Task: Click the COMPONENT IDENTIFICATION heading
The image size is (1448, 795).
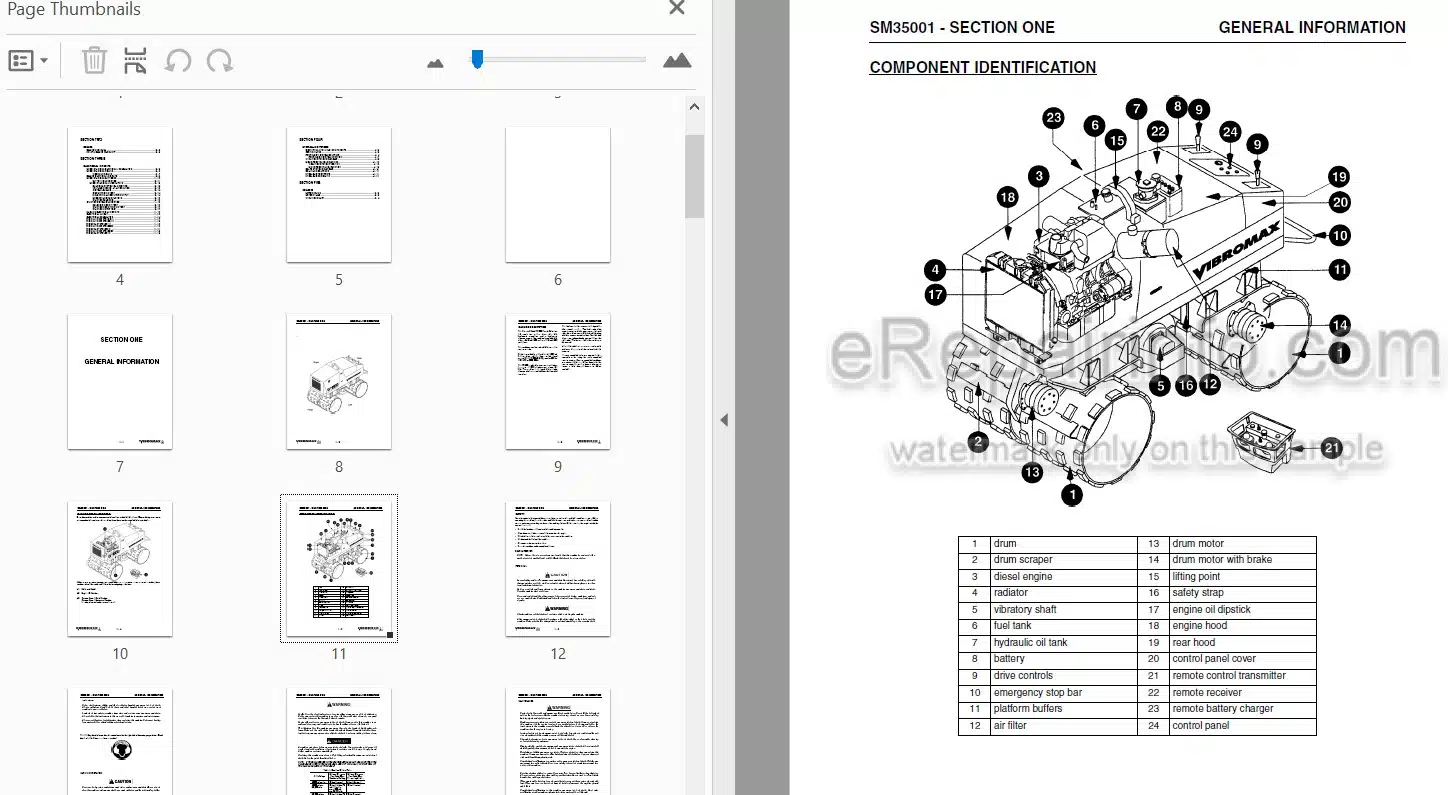Action: tap(982, 67)
